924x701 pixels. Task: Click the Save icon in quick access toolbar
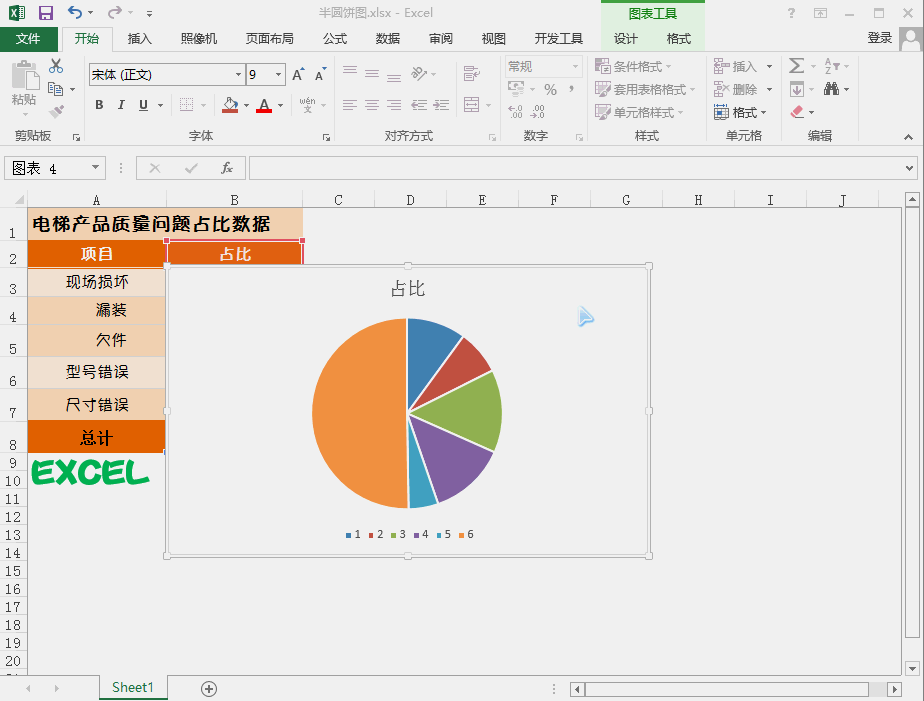tap(45, 12)
